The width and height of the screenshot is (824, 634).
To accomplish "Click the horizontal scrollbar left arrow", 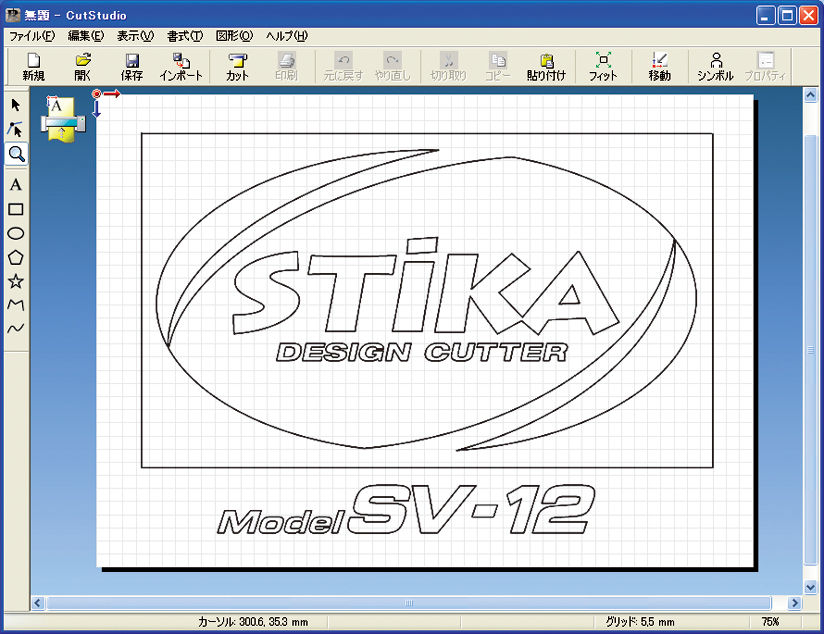I will click(x=39, y=603).
